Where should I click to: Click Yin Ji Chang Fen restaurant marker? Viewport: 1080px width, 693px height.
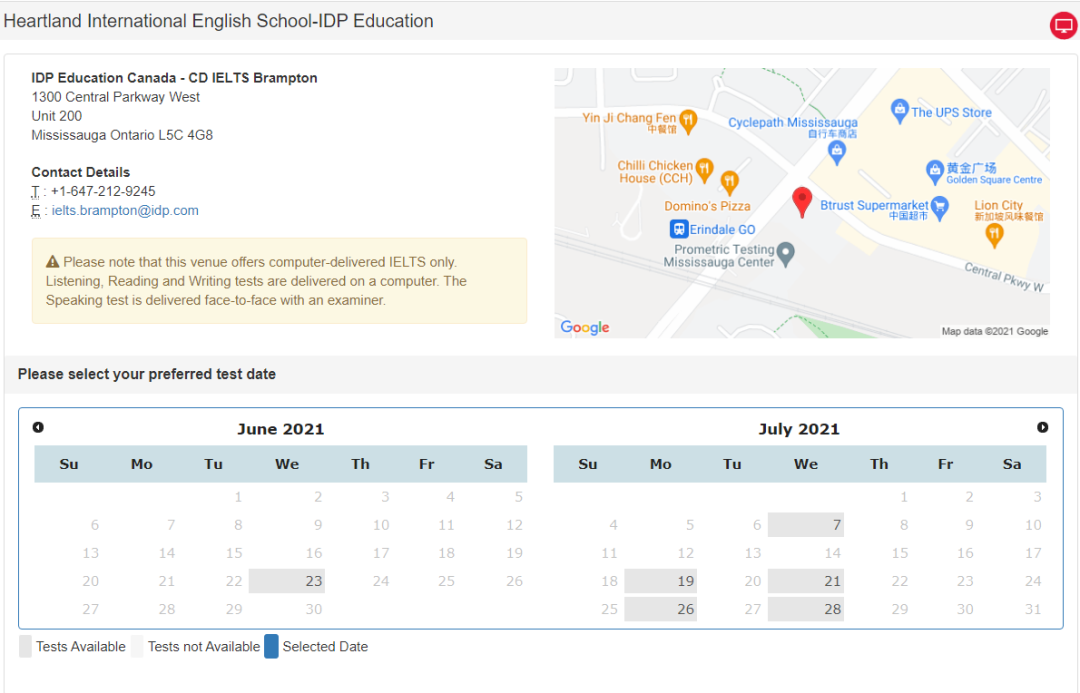pyautogui.click(x=688, y=121)
